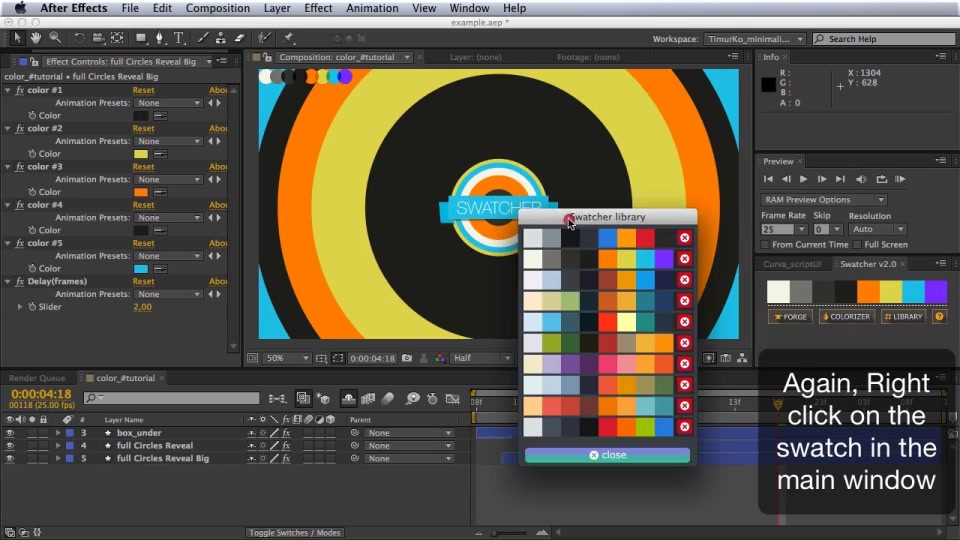Close the Swatcher library window
This screenshot has height=540, width=960.
click(x=607, y=455)
